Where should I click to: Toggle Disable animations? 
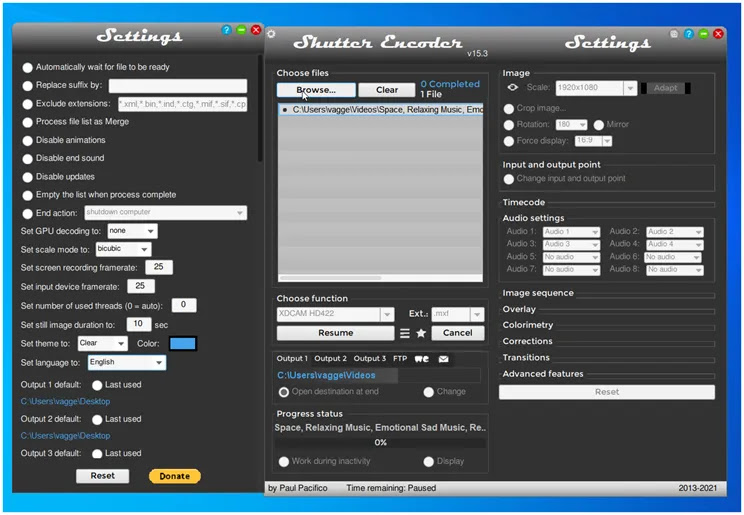click(x=28, y=140)
